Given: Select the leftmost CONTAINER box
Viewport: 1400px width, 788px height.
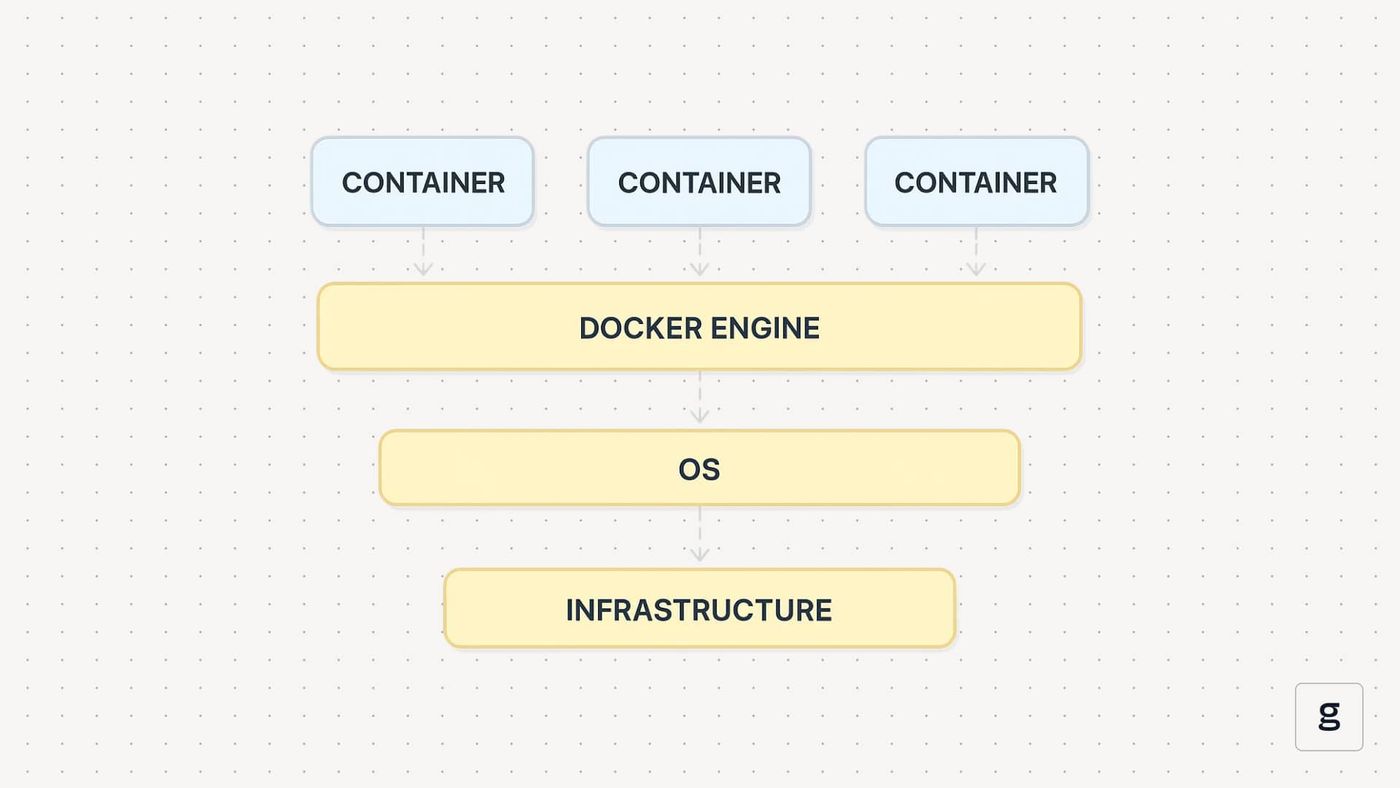Looking at the screenshot, I should click(x=422, y=182).
